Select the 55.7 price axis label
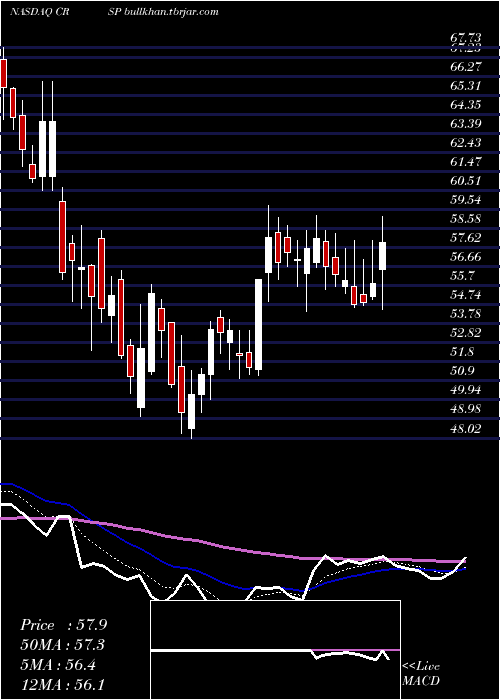Image resolution: width=500 pixels, height=700 pixels. pos(462,276)
